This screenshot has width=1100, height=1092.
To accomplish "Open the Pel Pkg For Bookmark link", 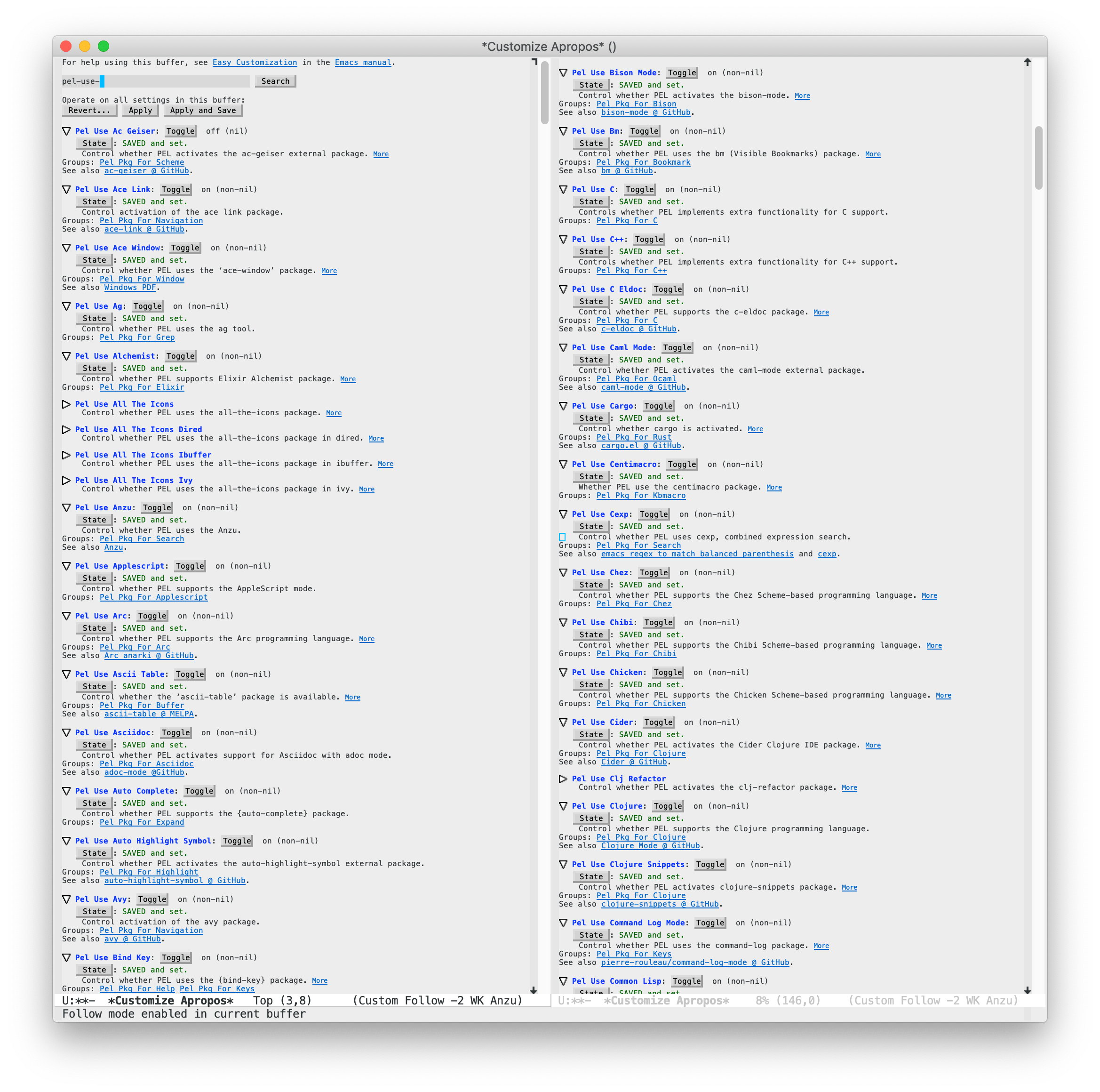I will tap(643, 162).
